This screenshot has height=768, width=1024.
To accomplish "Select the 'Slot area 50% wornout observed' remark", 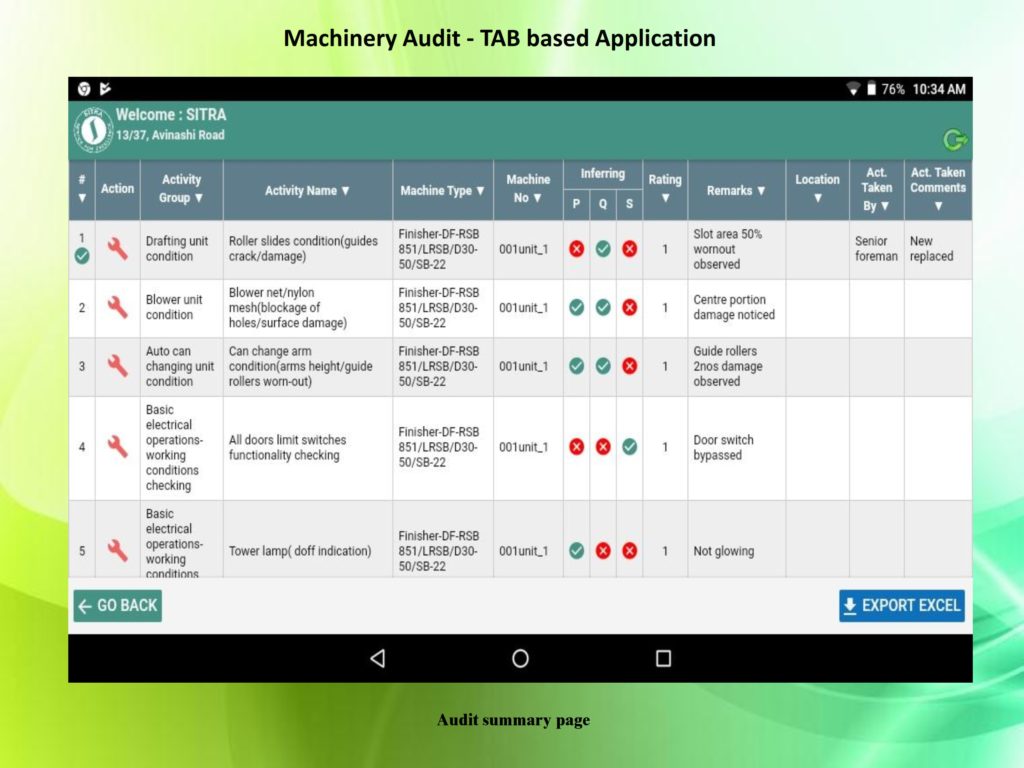I will [x=728, y=249].
